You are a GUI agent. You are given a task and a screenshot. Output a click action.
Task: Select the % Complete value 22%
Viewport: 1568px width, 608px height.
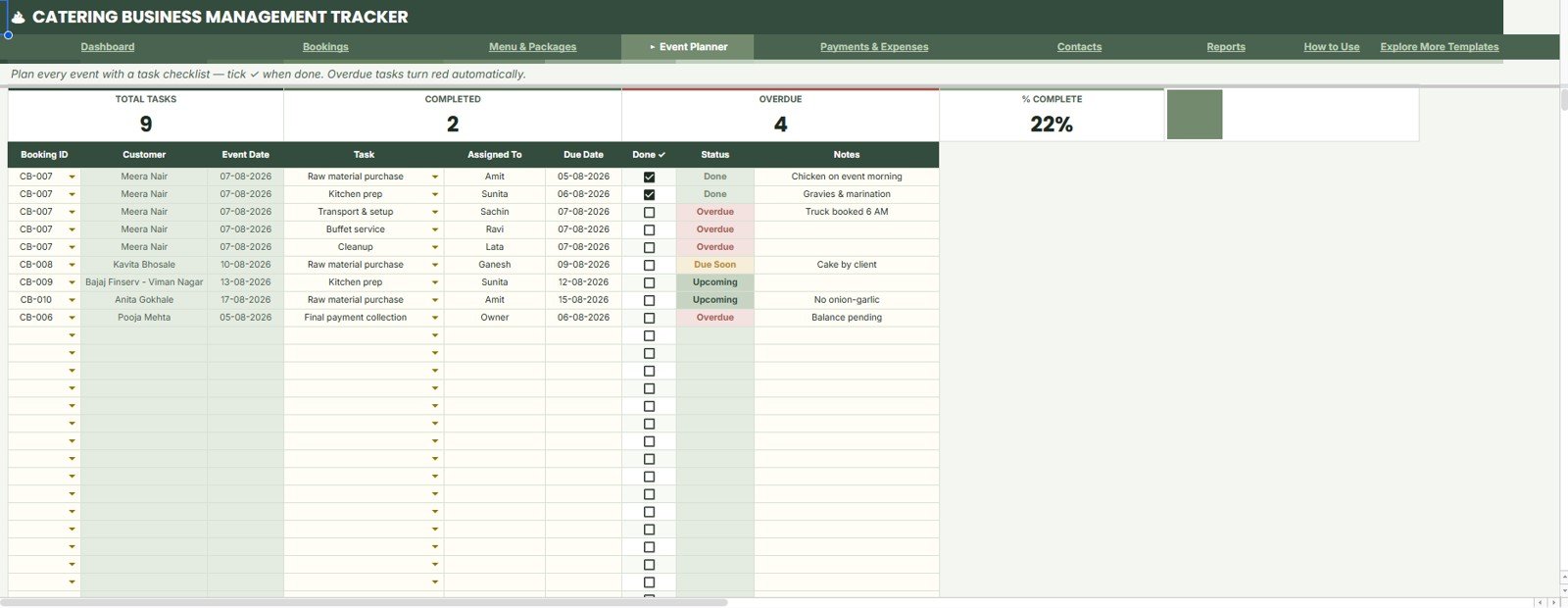(x=1052, y=125)
